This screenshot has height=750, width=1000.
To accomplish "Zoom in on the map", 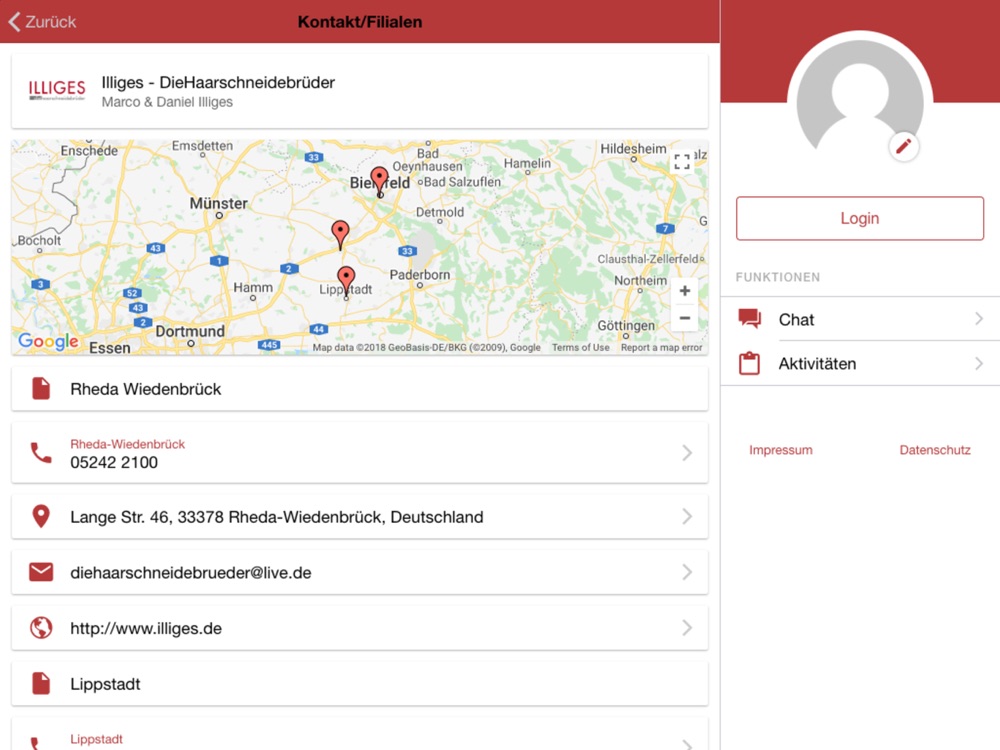I will (x=684, y=291).
